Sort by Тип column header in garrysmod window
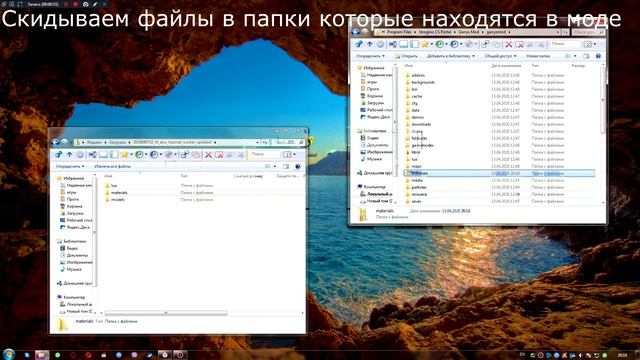 (x=535, y=65)
